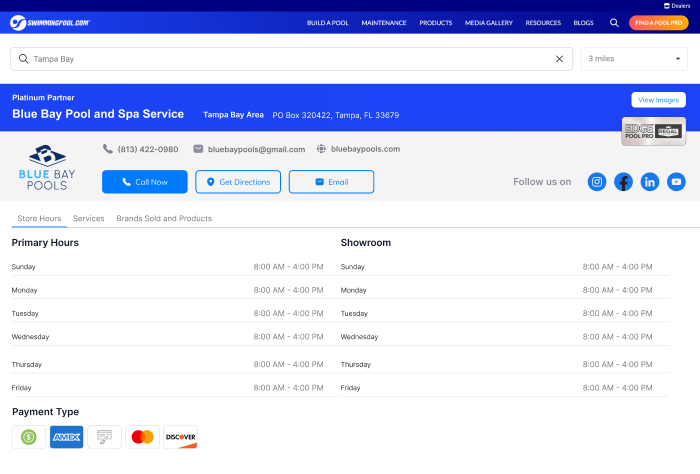
Task: Open the Maintenance menu
Action: coord(384,23)
